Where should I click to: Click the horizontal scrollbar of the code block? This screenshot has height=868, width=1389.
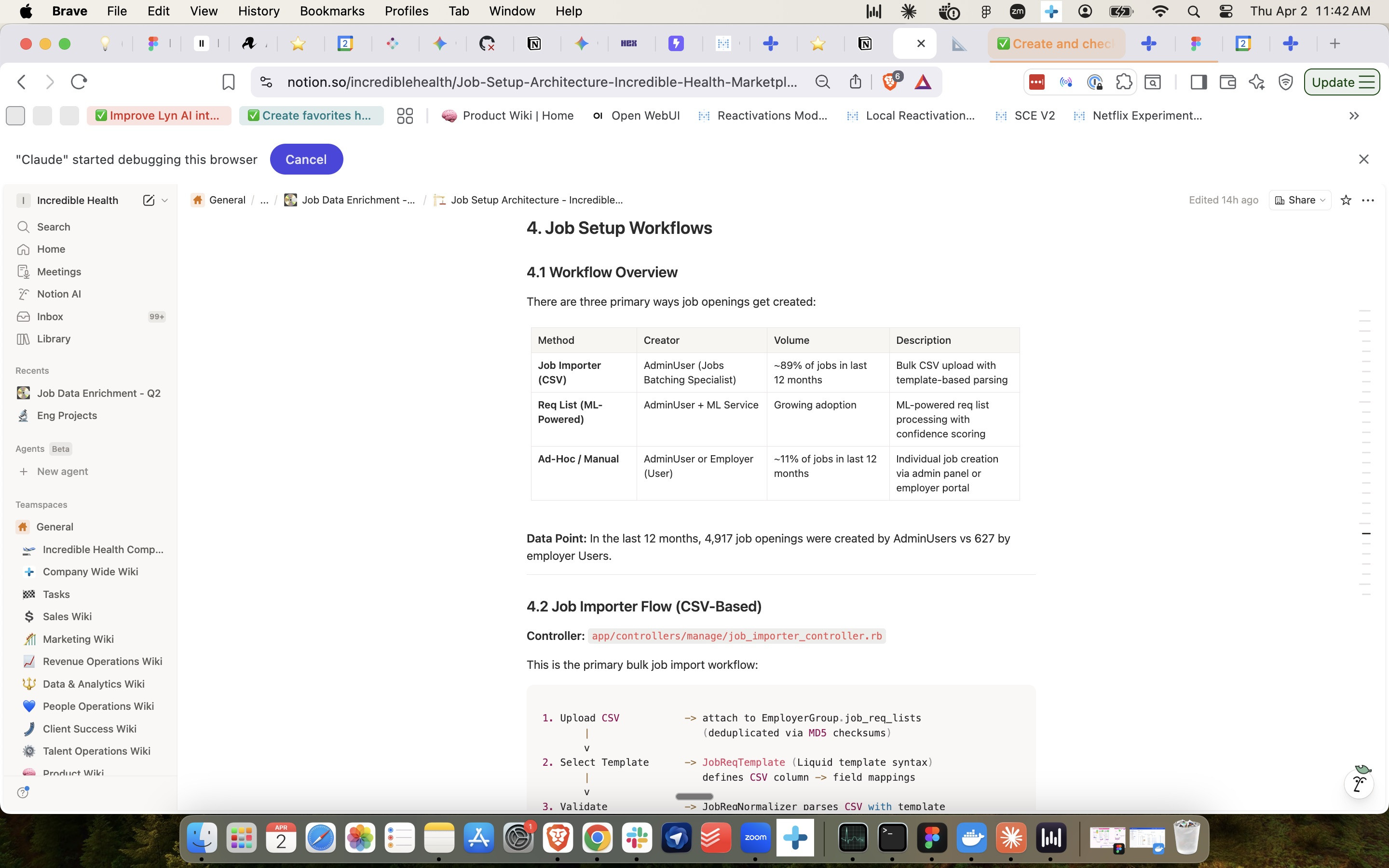(x=694, y=796)
